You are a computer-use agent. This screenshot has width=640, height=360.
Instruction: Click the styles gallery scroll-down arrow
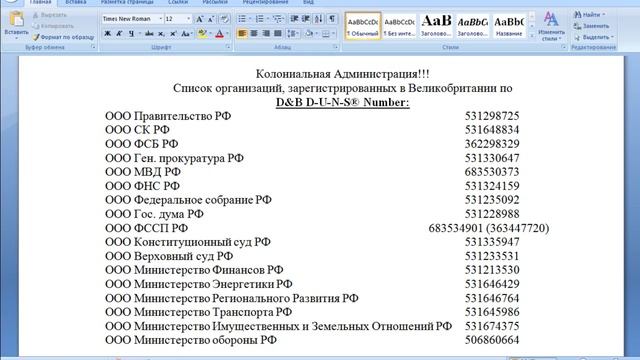(x=531, y=26)
